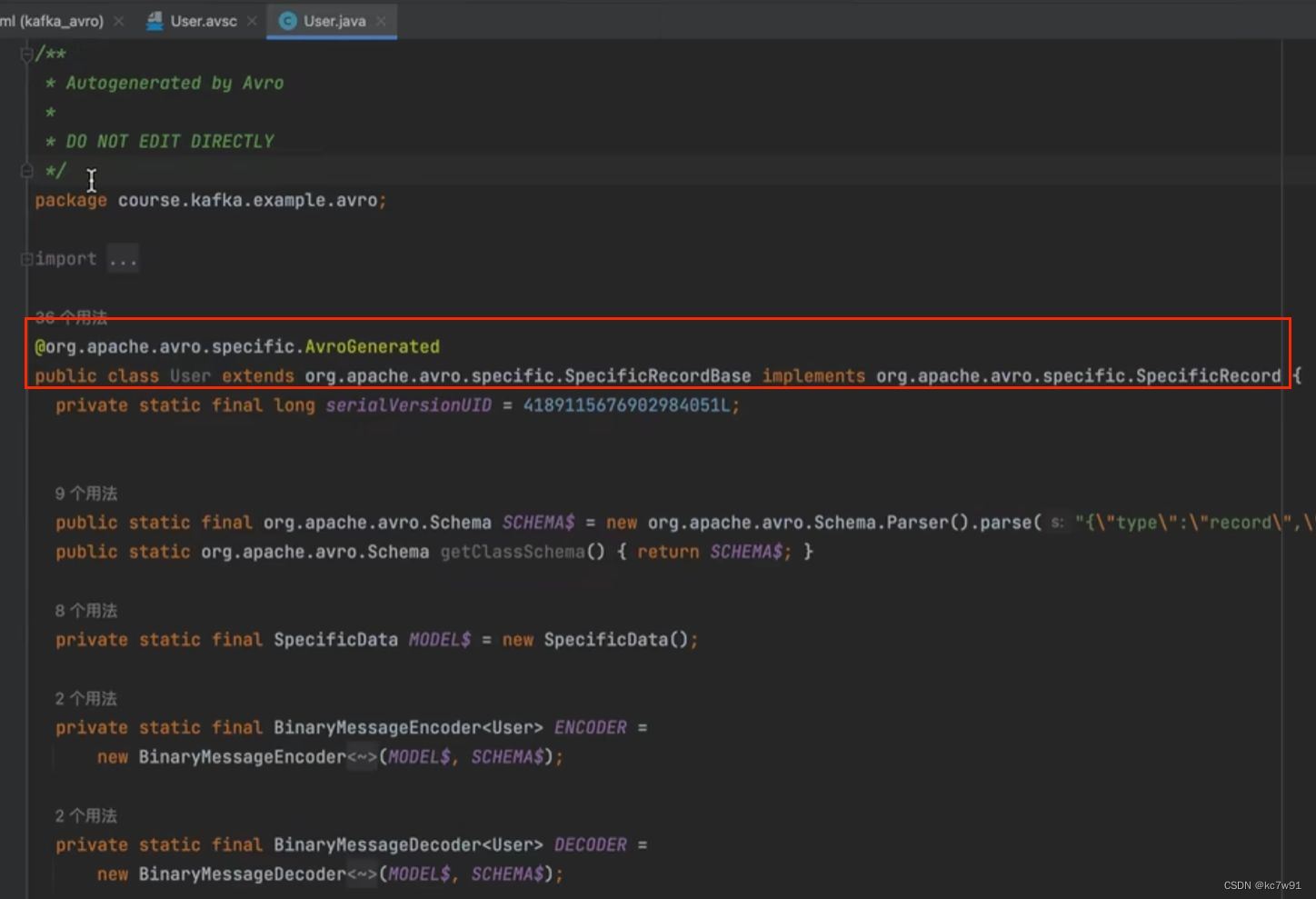Close the User.avsc tab
1316x899 pixels.
pyautogui.click(x=252, y=21)
